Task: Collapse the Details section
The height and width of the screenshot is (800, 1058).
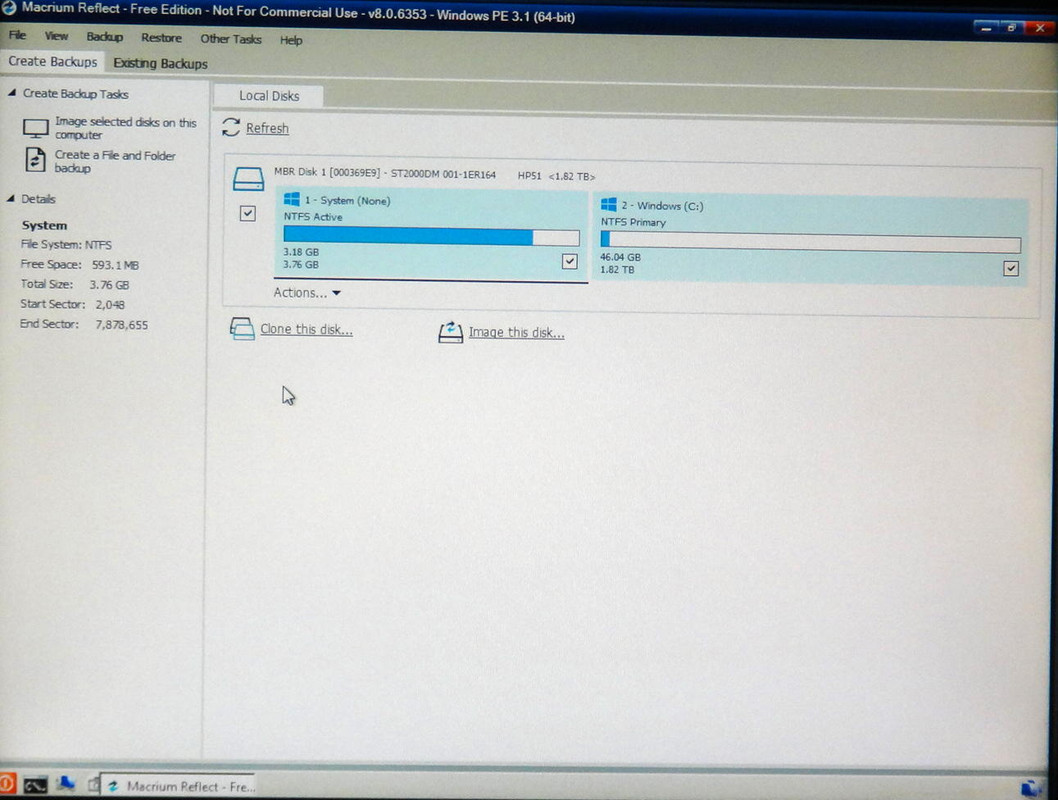Action: coord(11,198)
